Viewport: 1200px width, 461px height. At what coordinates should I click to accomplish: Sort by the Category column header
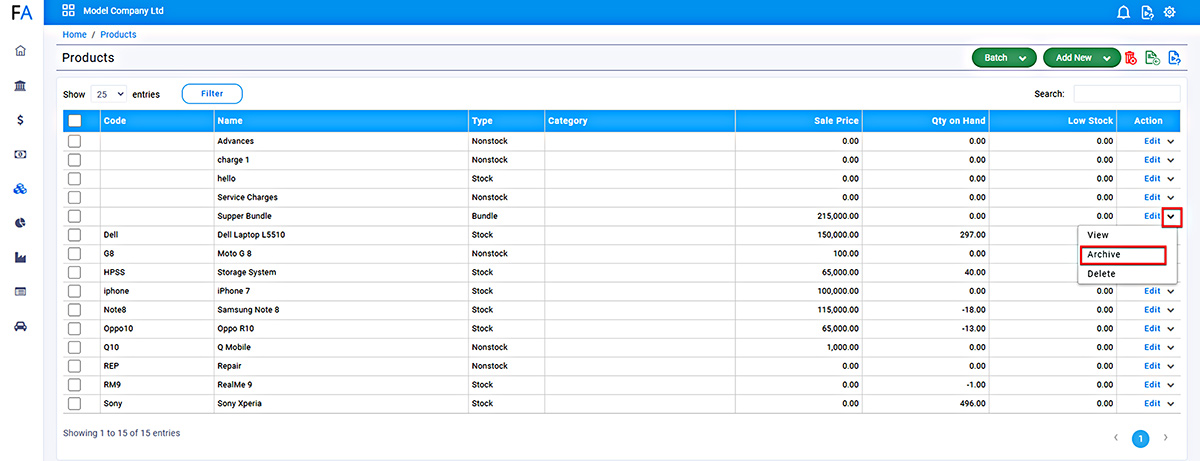click(640, 121)
